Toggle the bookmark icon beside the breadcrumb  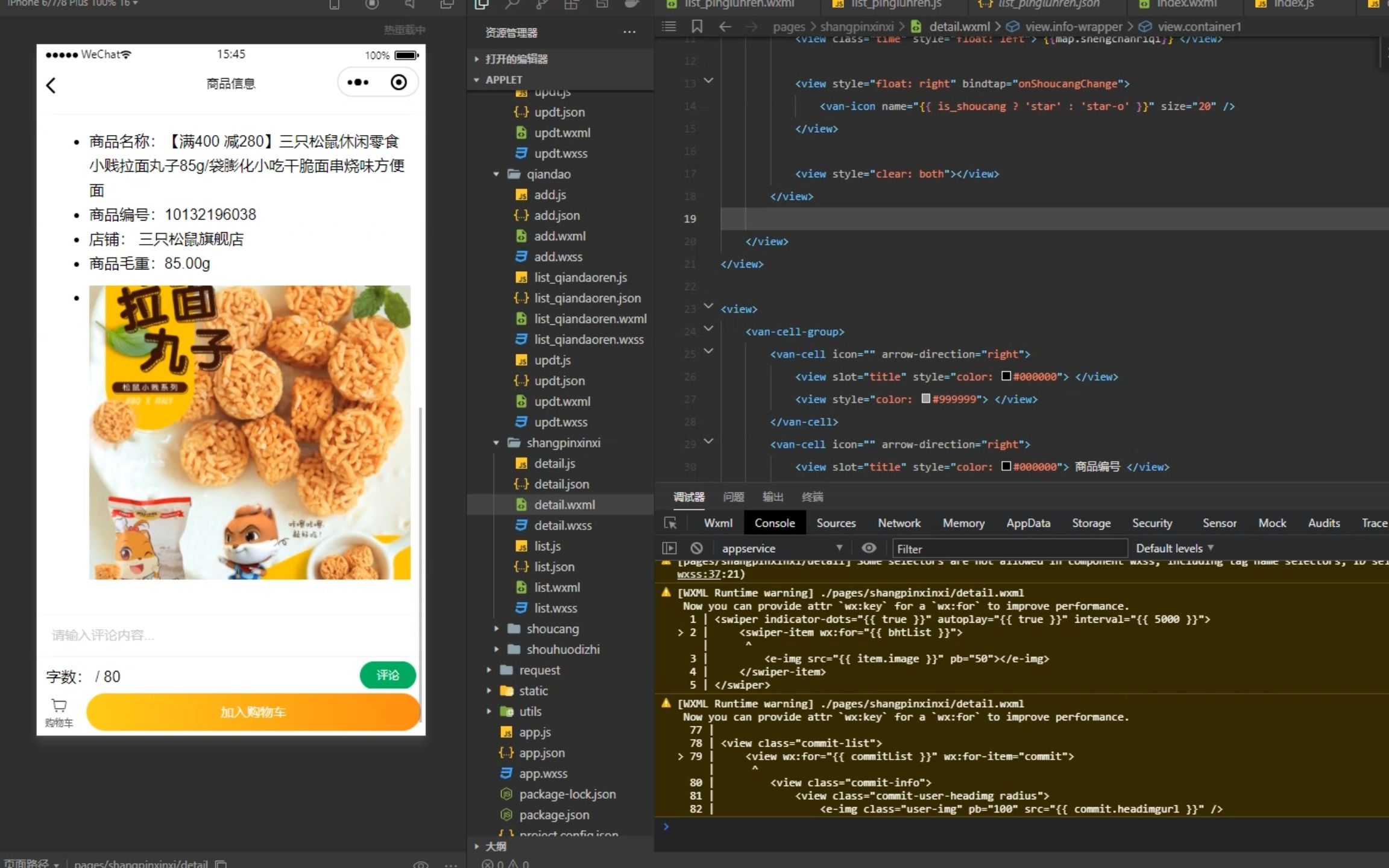(x=698, y=27)
